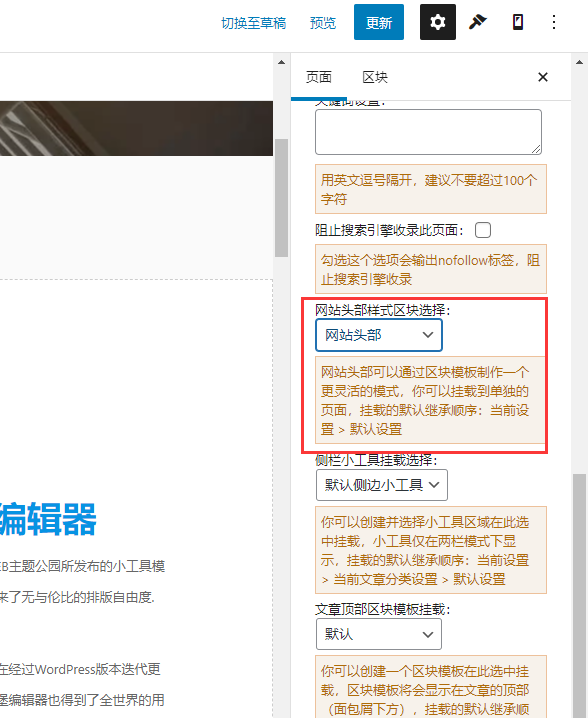Click the header banner image in editor
Viewport: 588px width, 718px height.
[136, 128]
